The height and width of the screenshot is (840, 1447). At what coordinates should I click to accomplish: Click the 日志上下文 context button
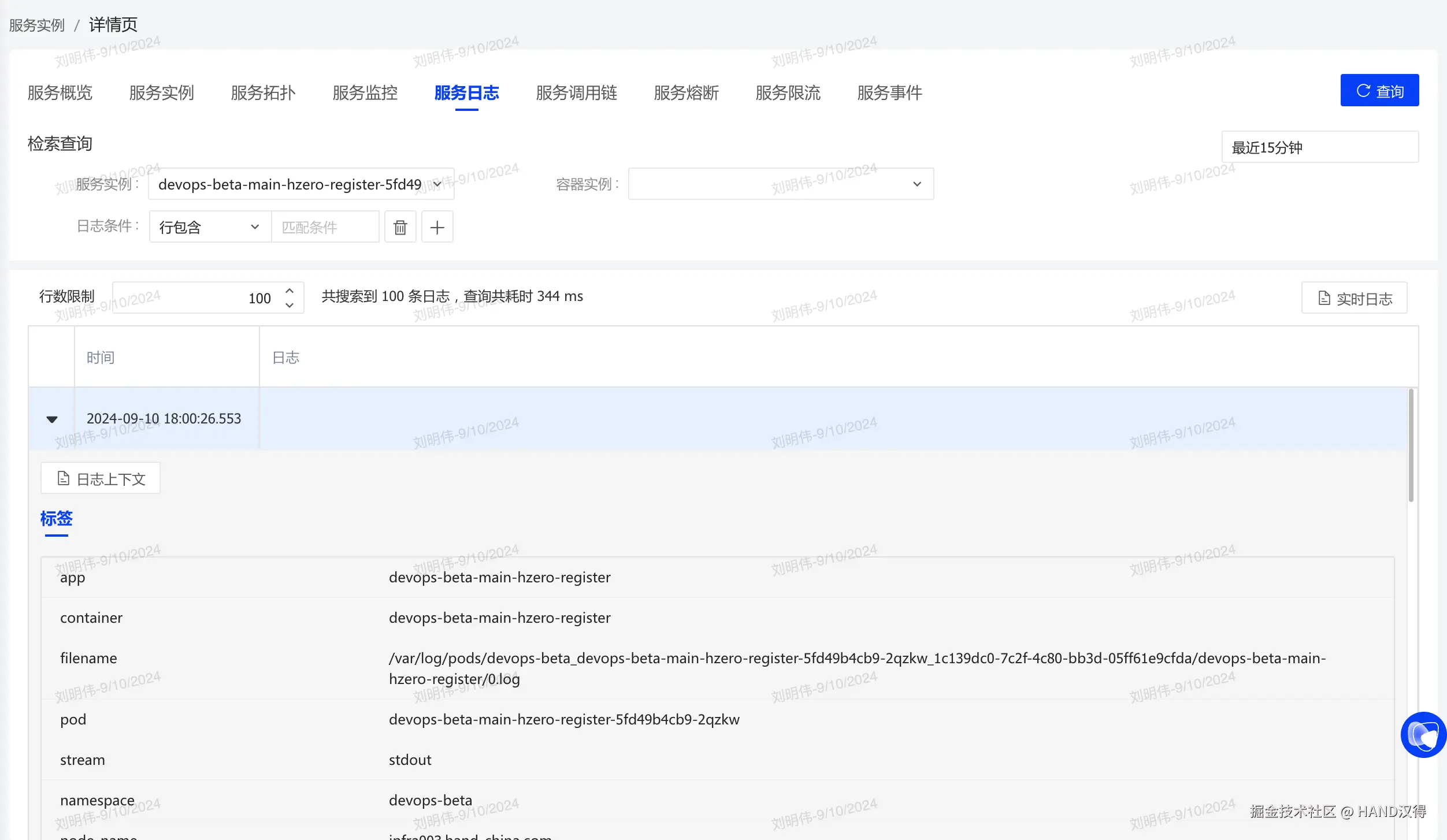[101, 478]
